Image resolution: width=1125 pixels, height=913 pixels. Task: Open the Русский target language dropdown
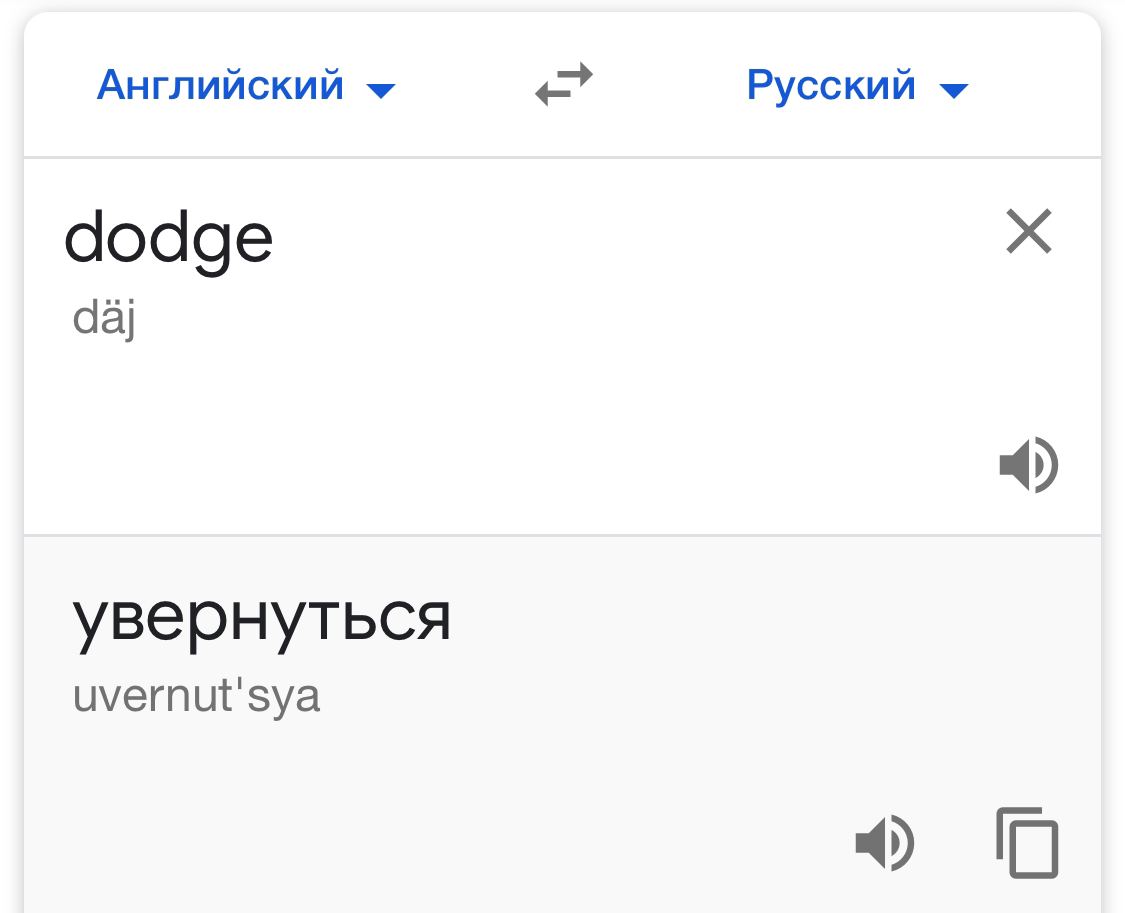coord(832,86)
